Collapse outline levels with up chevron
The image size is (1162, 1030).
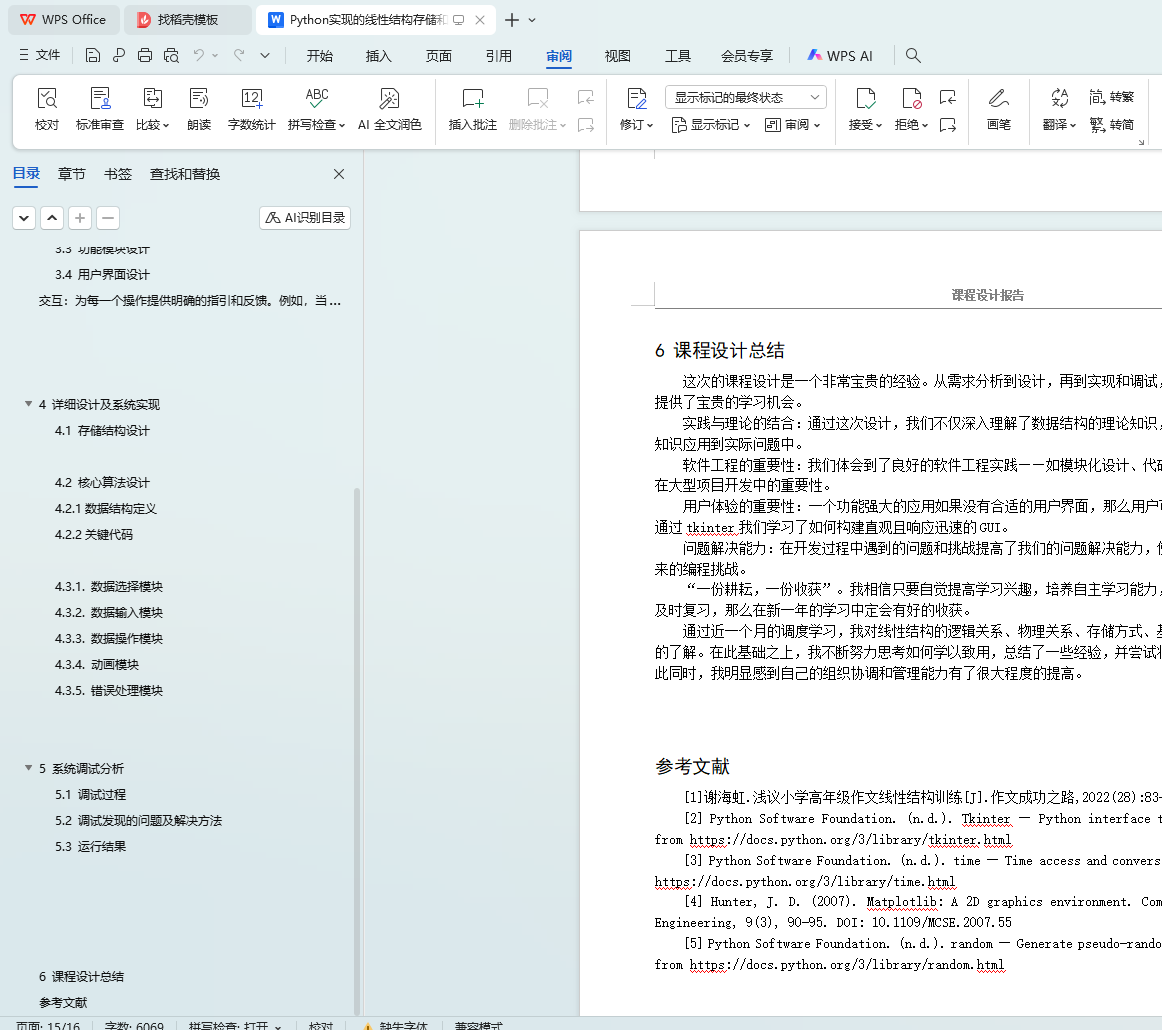[52, 218]
